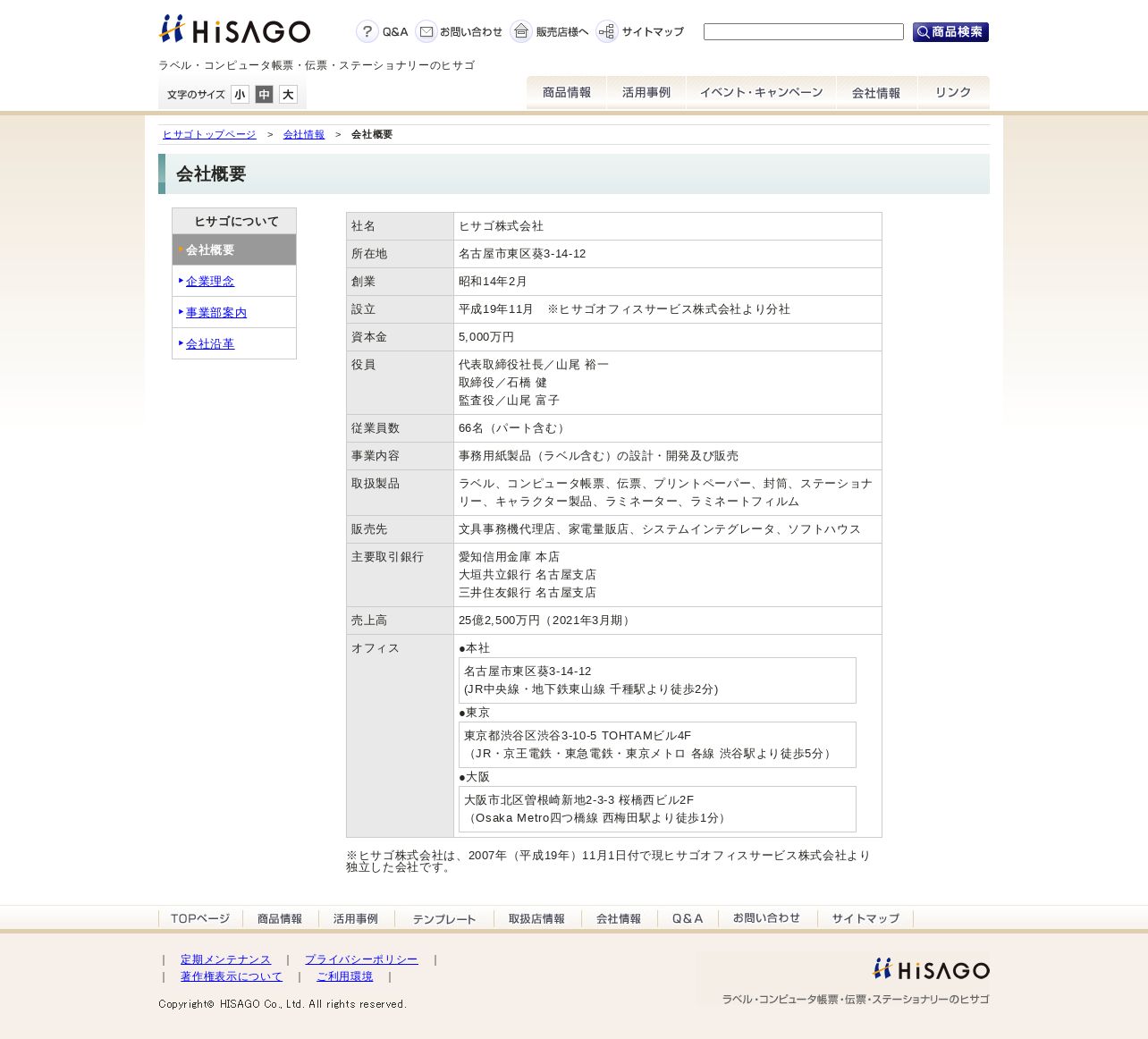Open 事業部案内 sidebar link

[216, 313]
